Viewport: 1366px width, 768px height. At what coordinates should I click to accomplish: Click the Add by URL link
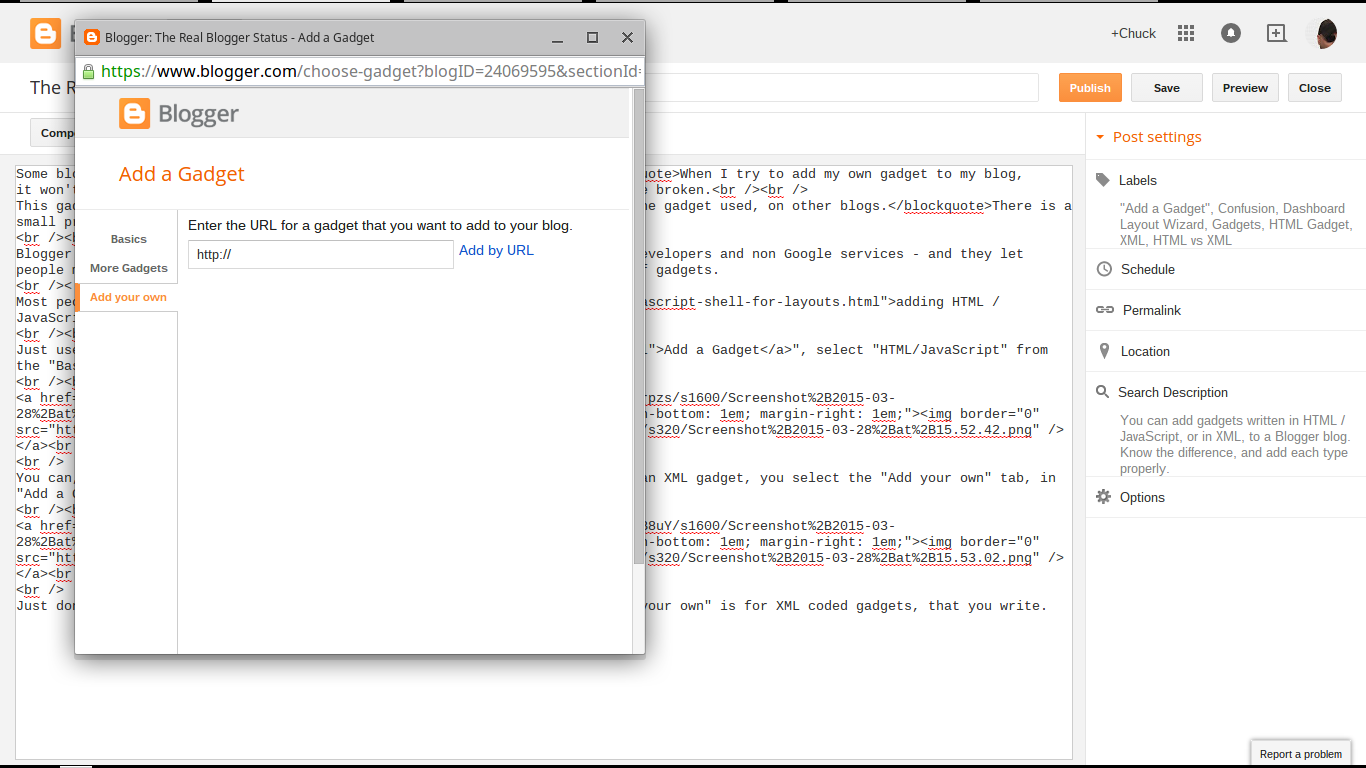click(x=496, y=250)
